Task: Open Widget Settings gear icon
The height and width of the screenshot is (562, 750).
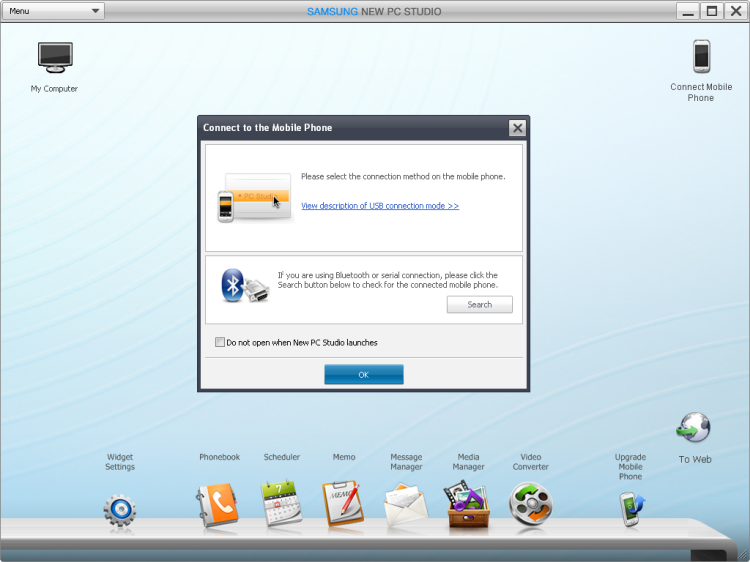Action: pos(120,511)
